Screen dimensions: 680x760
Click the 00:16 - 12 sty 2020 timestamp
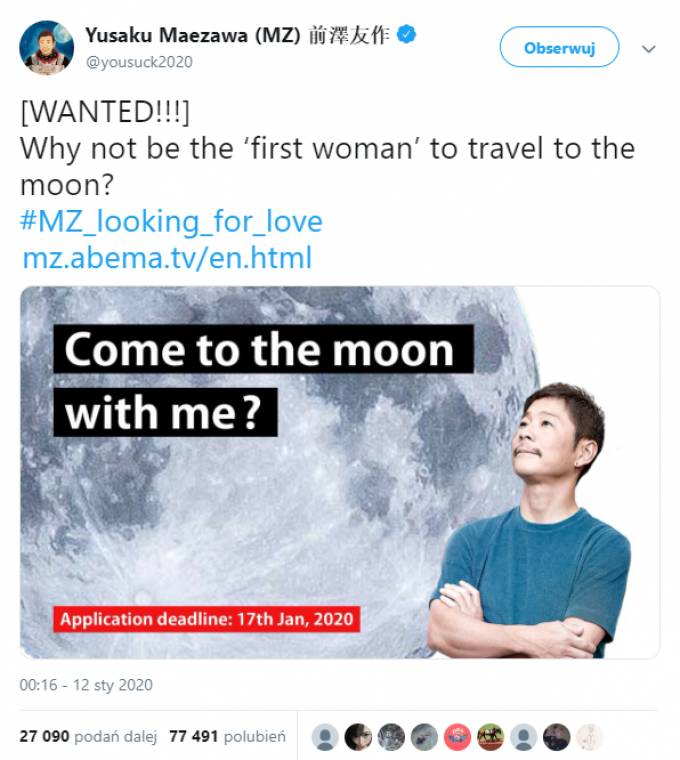coord(86,685)
